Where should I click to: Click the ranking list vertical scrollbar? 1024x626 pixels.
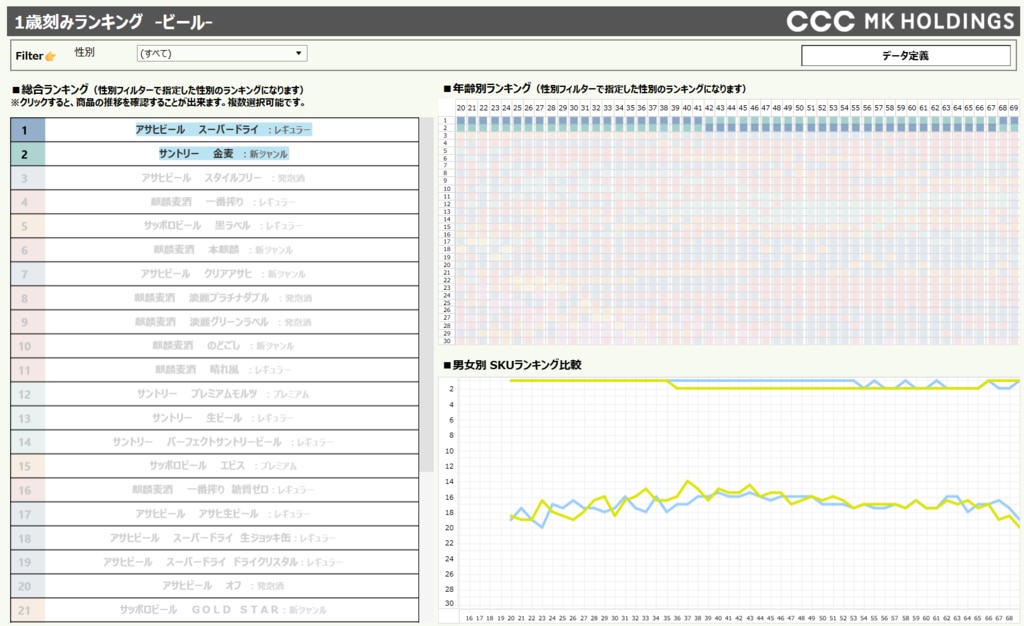[x=427, y=295]
